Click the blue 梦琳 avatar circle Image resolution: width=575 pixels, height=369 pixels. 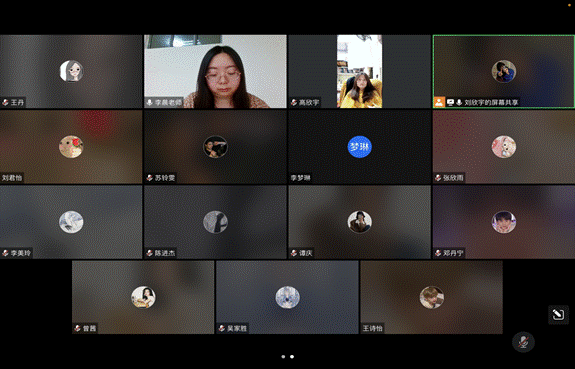[x=359, y=147]
